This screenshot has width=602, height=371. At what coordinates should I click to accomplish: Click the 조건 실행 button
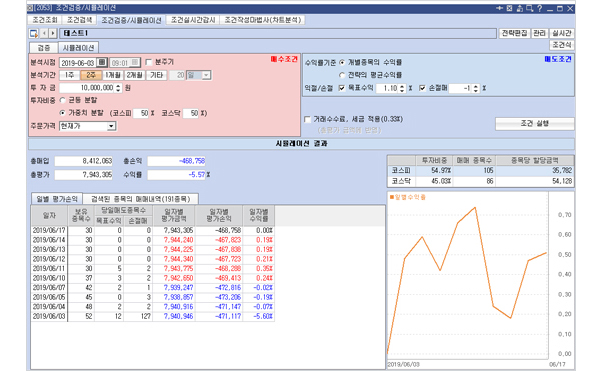click(534, 124)
